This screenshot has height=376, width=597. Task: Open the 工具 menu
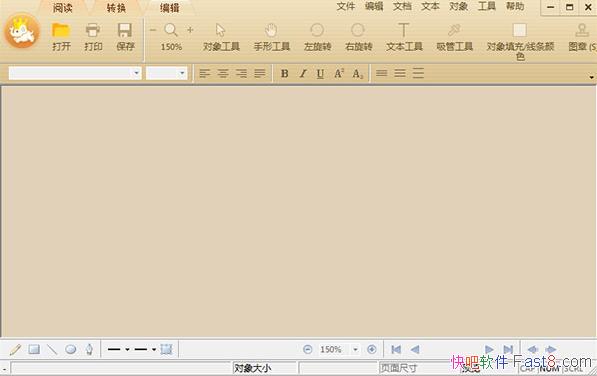(x=487, y=6)
